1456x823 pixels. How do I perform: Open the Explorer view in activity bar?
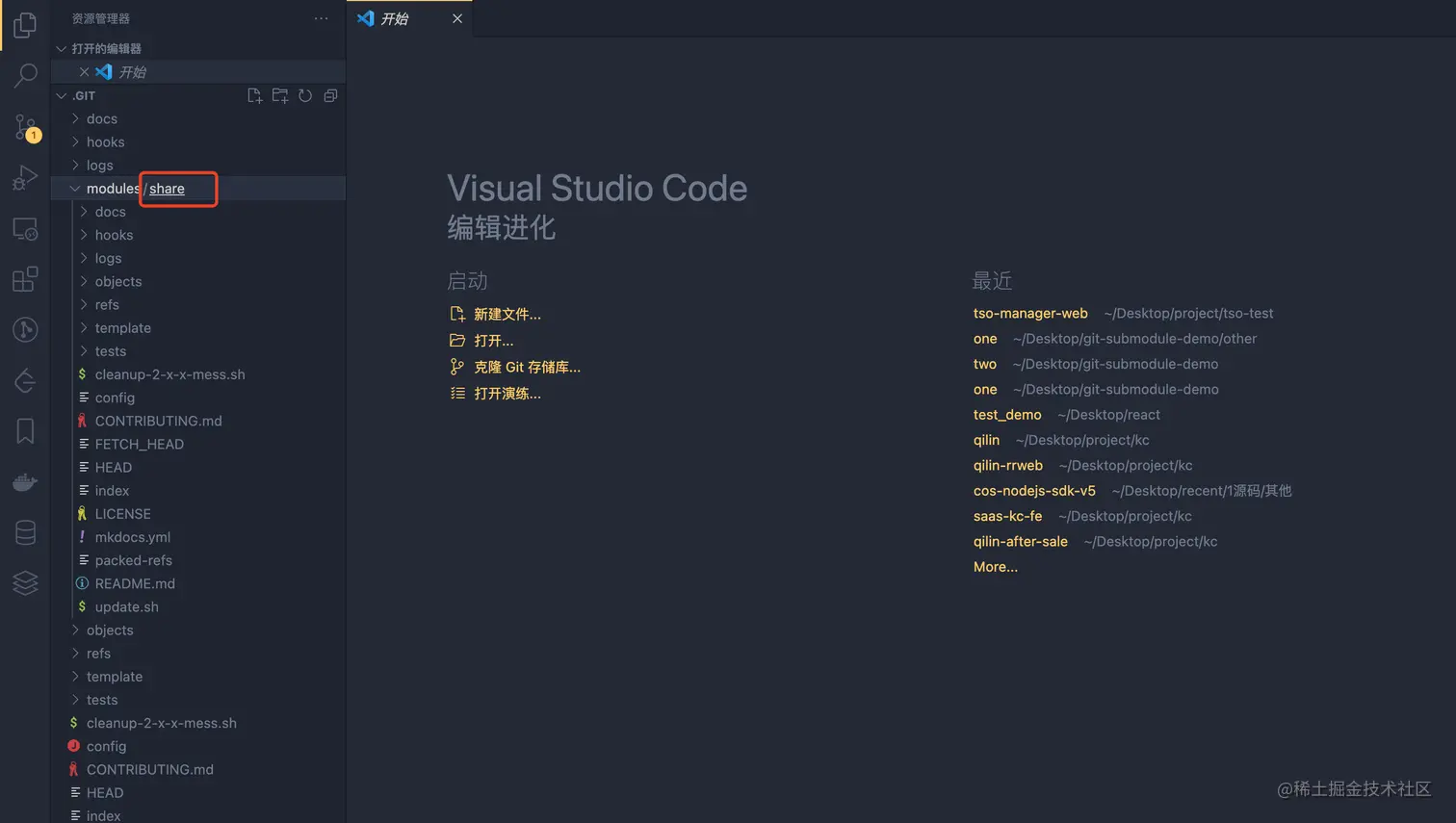pos(25,24)
